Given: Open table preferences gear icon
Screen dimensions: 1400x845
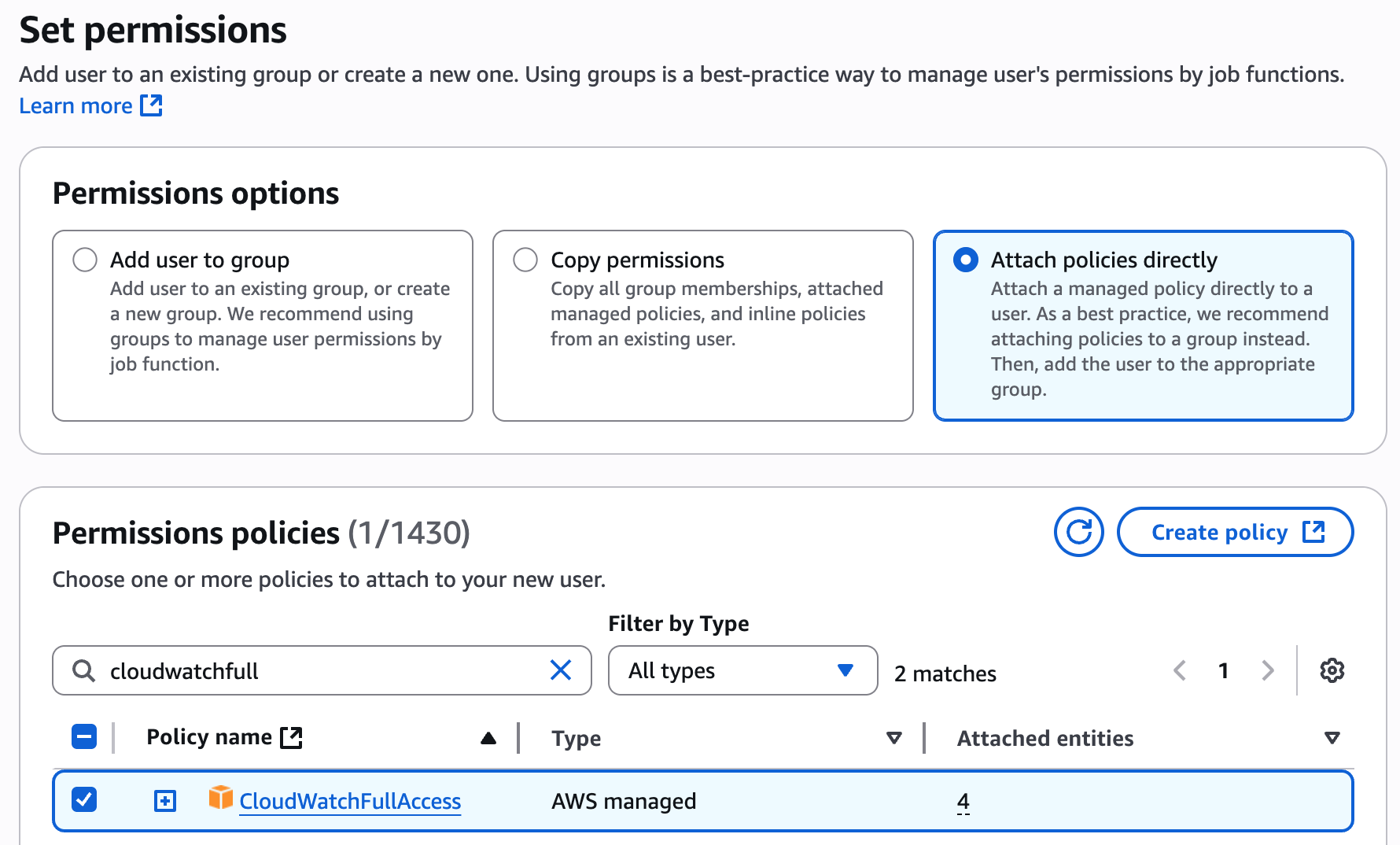Looking at the screenshot, I should click(1332, 670).
